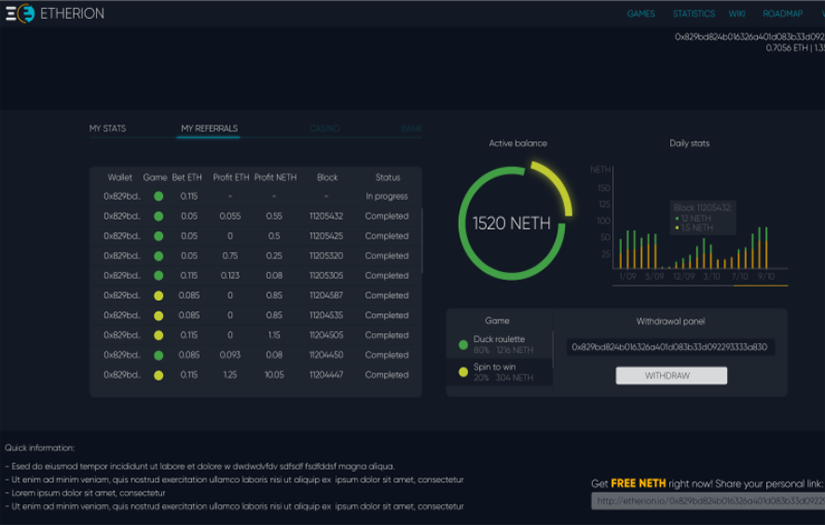Click the yellow game dot in block 11204535 row
This screenshot has width=825, height=525.
[x=158, y=316]
